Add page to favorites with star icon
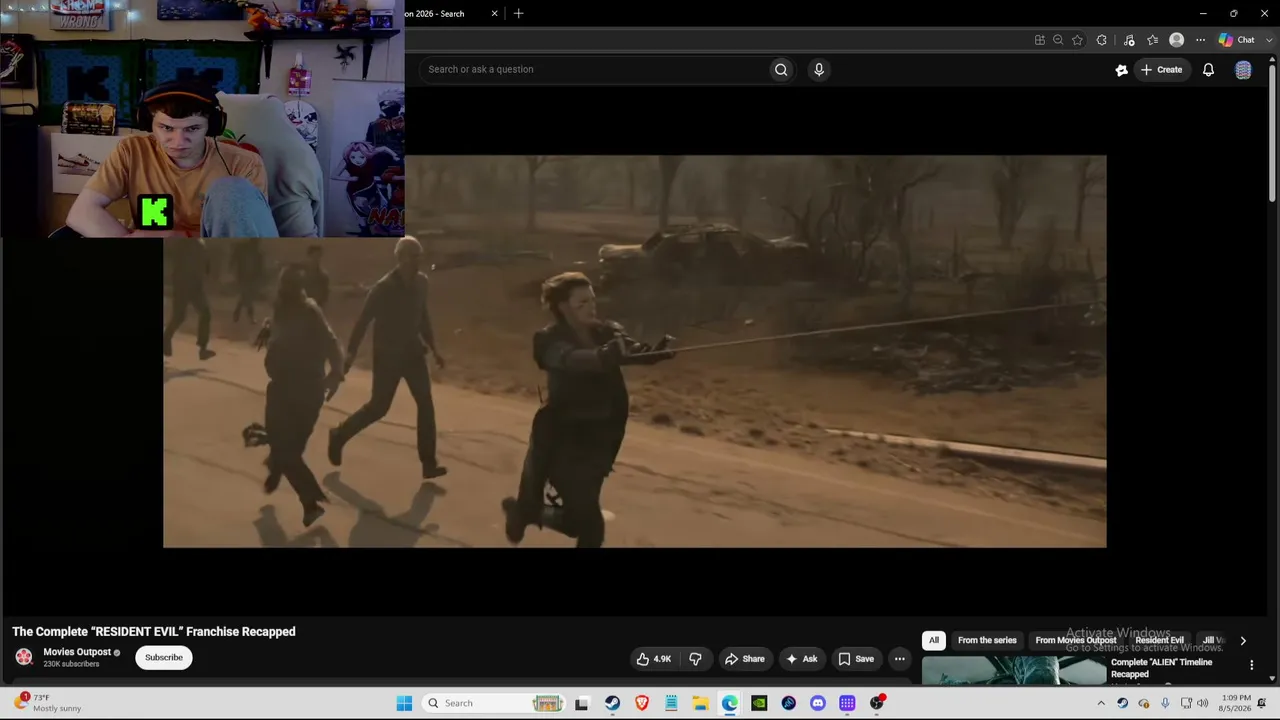The image size is (1280, 720). click(1077, 40)
